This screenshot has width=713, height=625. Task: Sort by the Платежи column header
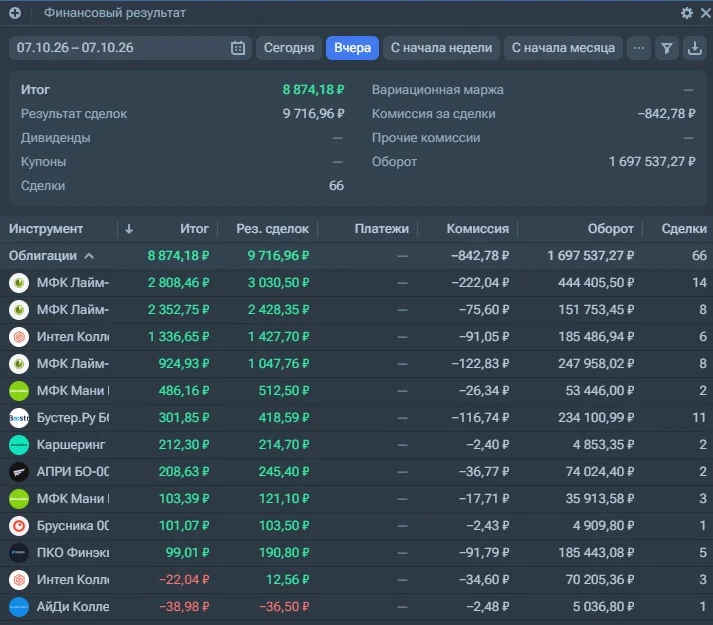tap(382, 229)
